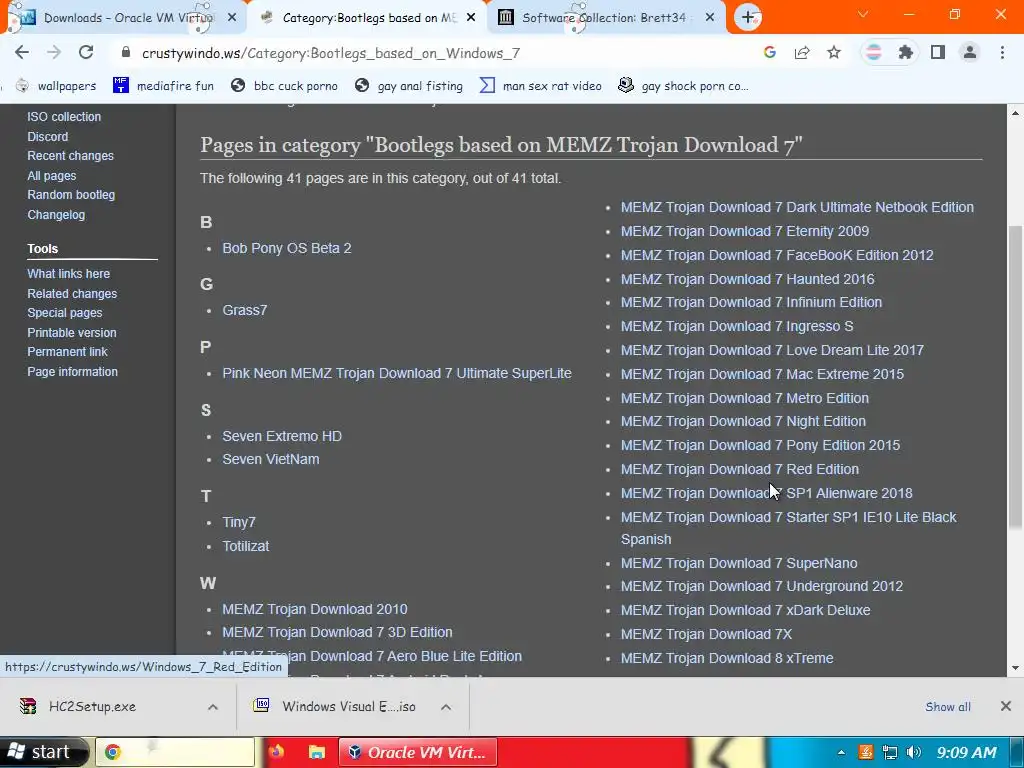The width and height of the screenshot is (1024, 768).
Task: Open the Start menu
Action: pyautogui.click(x=43, y=752)
